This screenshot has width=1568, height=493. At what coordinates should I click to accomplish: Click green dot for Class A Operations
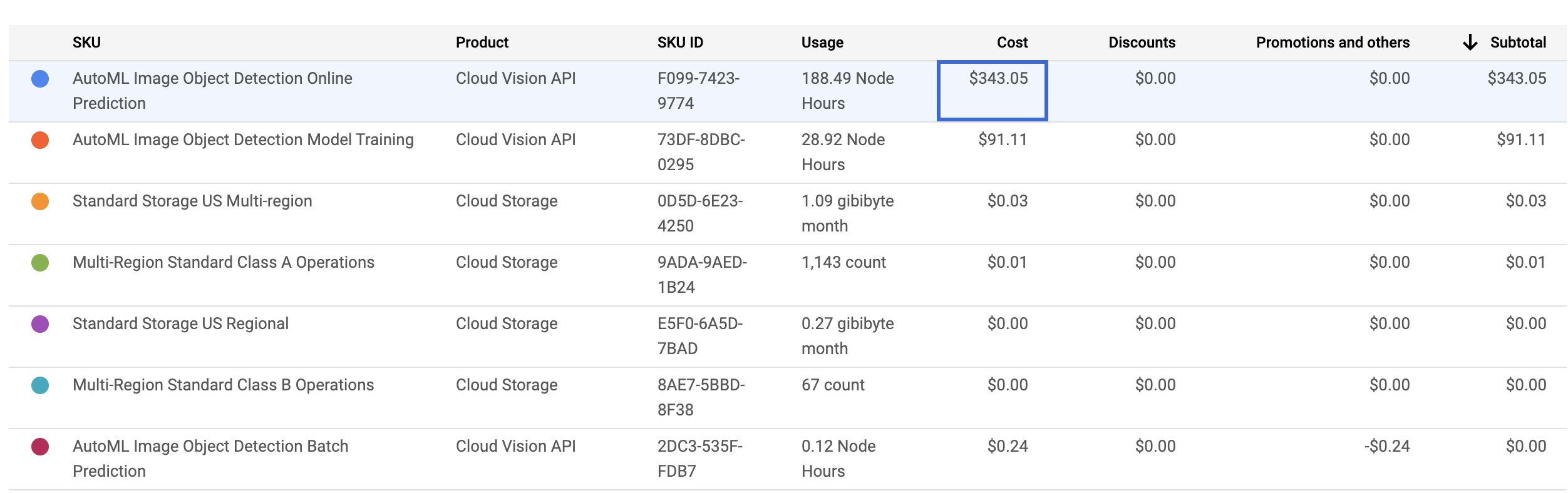(x=40, y=263)
